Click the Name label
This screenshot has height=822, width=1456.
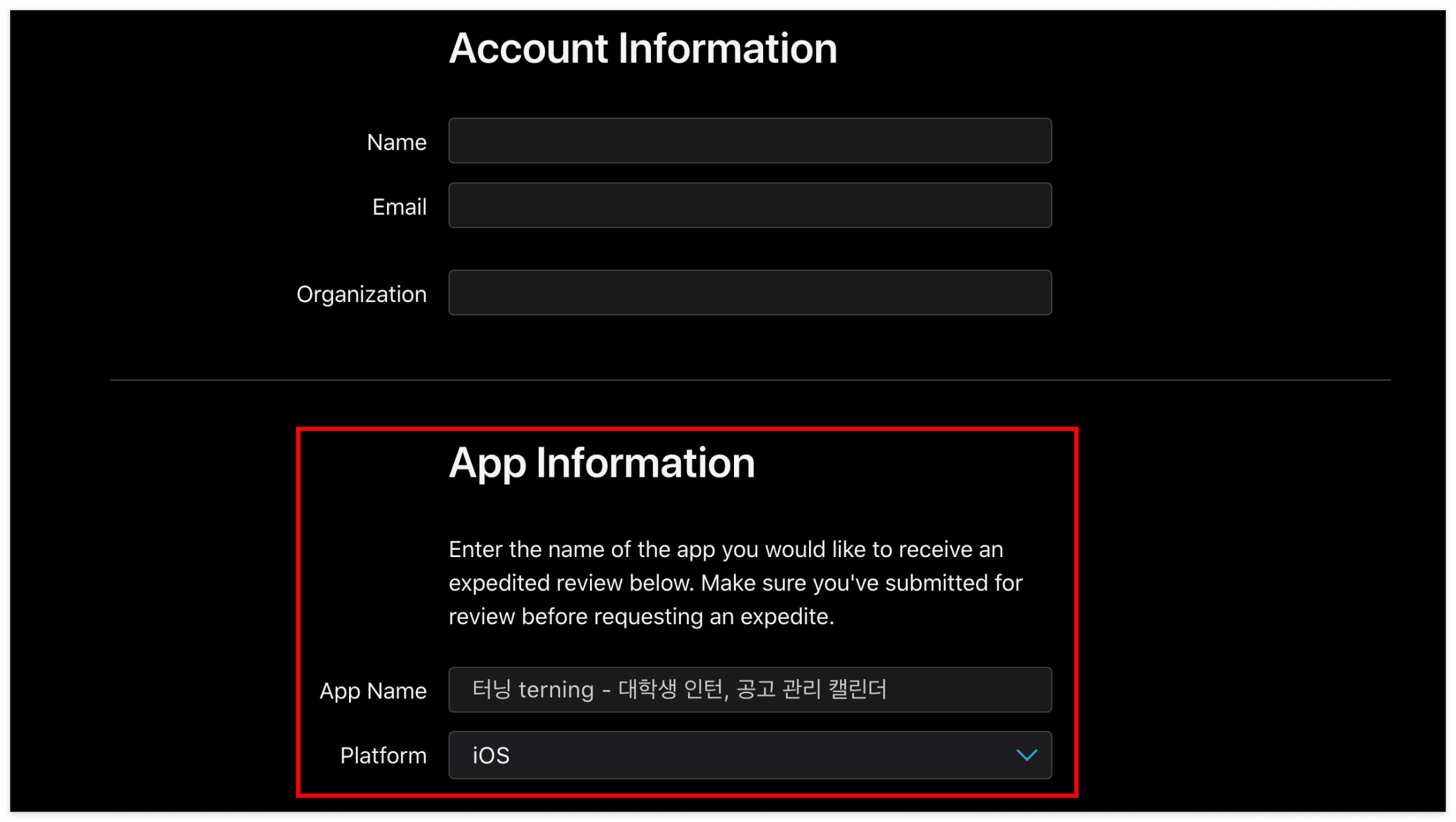[397, 142]
